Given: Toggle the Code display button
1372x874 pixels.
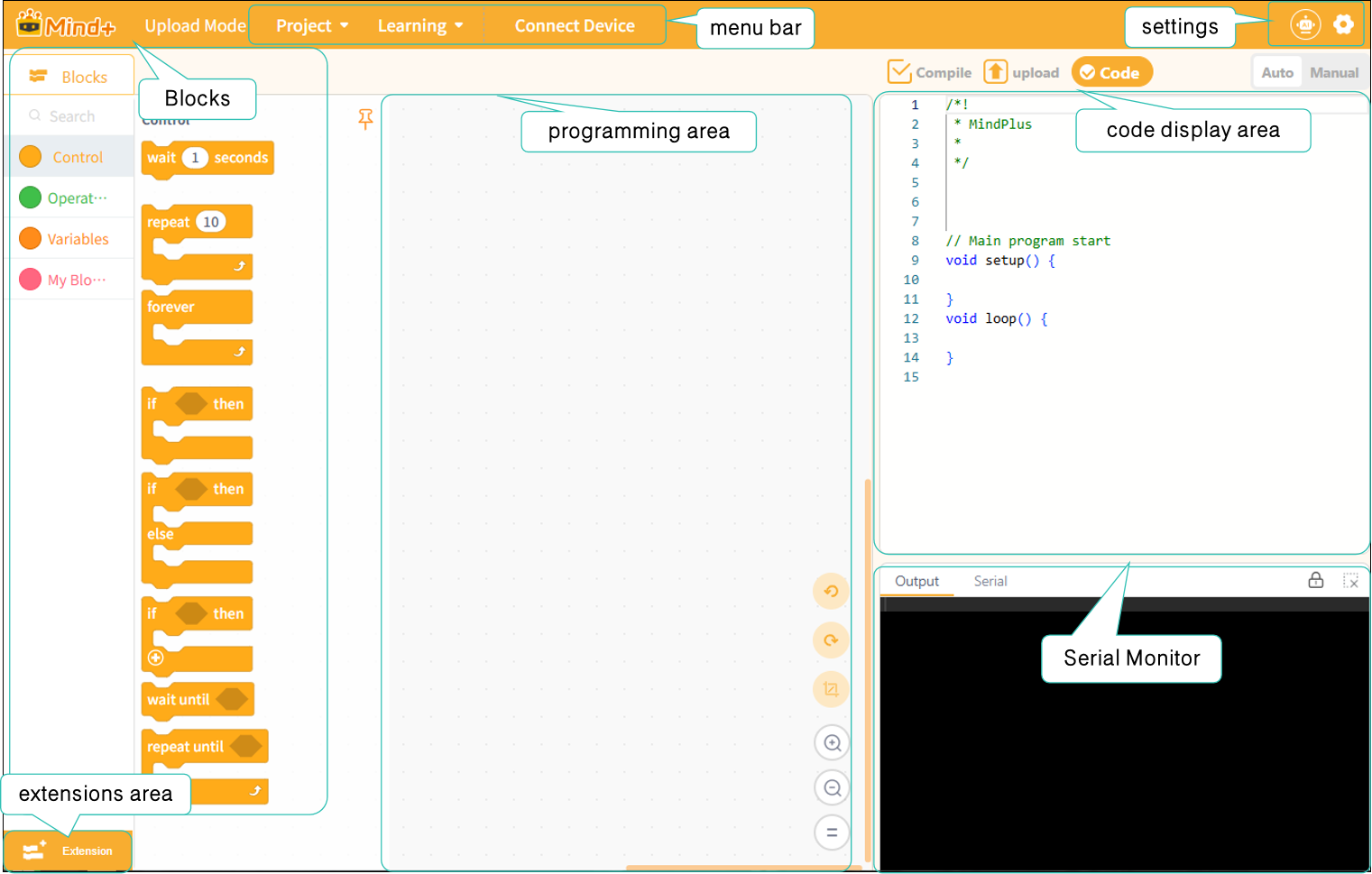Looking at the screenshot, I should pyautogui.click(x=1111, y=72).
